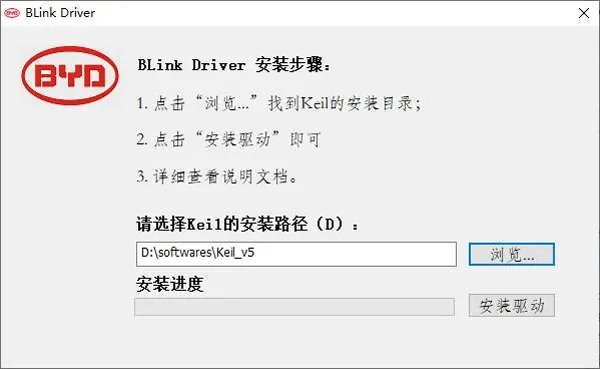Image resolution: width=600 pixels, height=369 pixels.
Task: Click step 1 instruction about 浏览
Action: tap(279, 103)
